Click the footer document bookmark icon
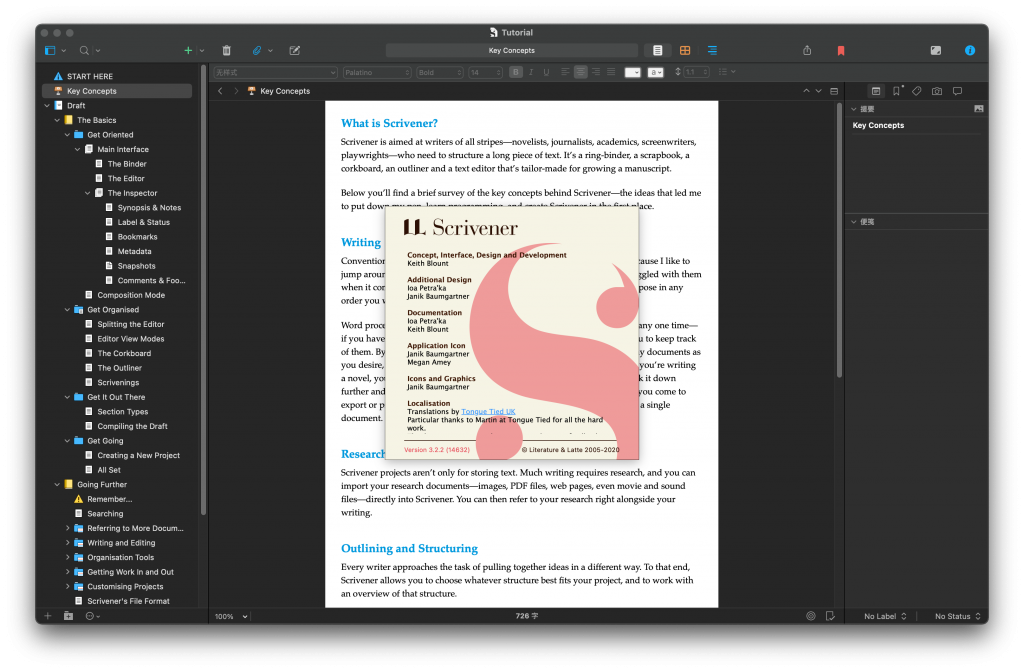Viewport: 1024px width, 671px height. [x=830, y=616]
